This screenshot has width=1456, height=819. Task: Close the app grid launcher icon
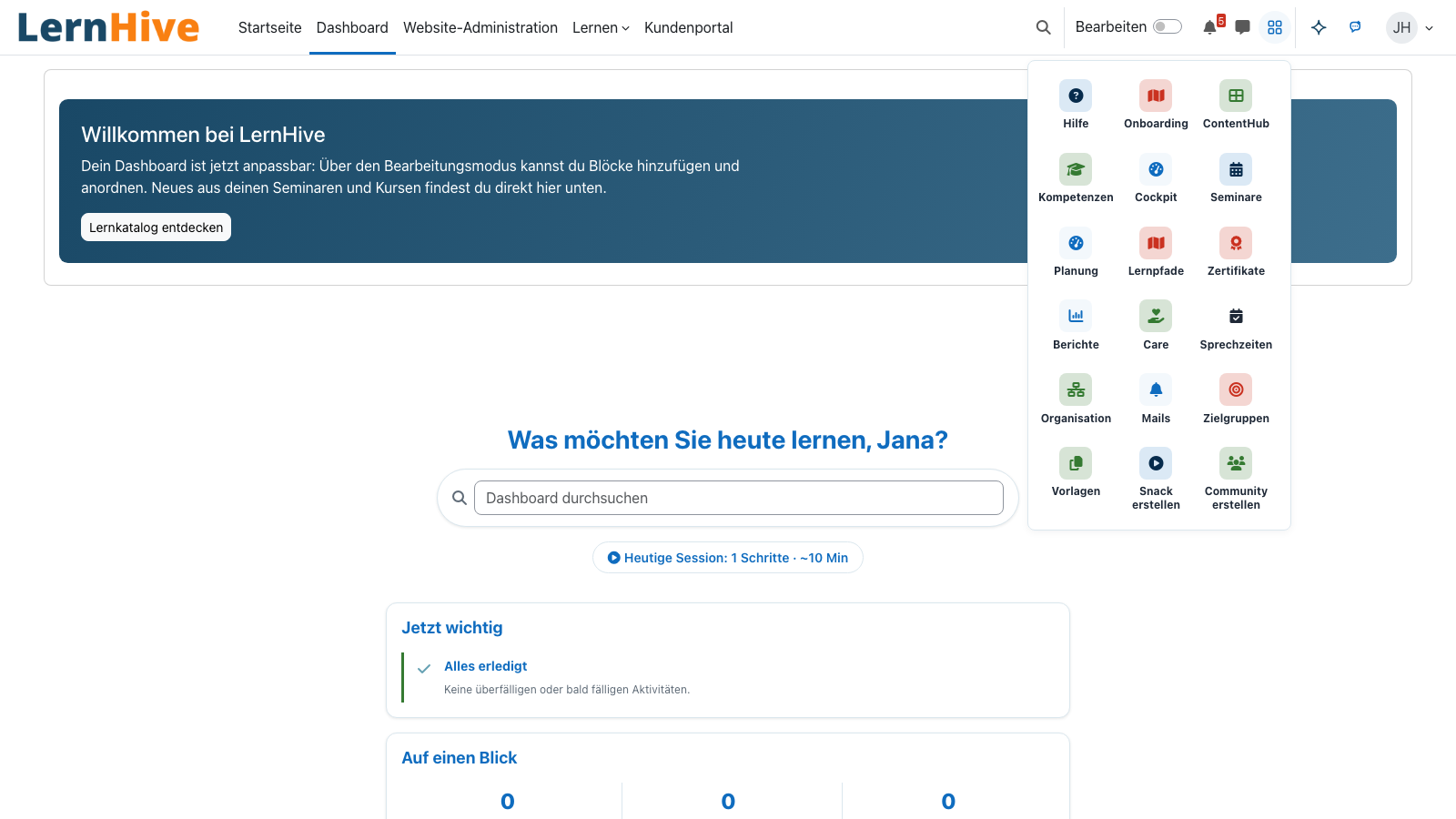coord(1275,27)
